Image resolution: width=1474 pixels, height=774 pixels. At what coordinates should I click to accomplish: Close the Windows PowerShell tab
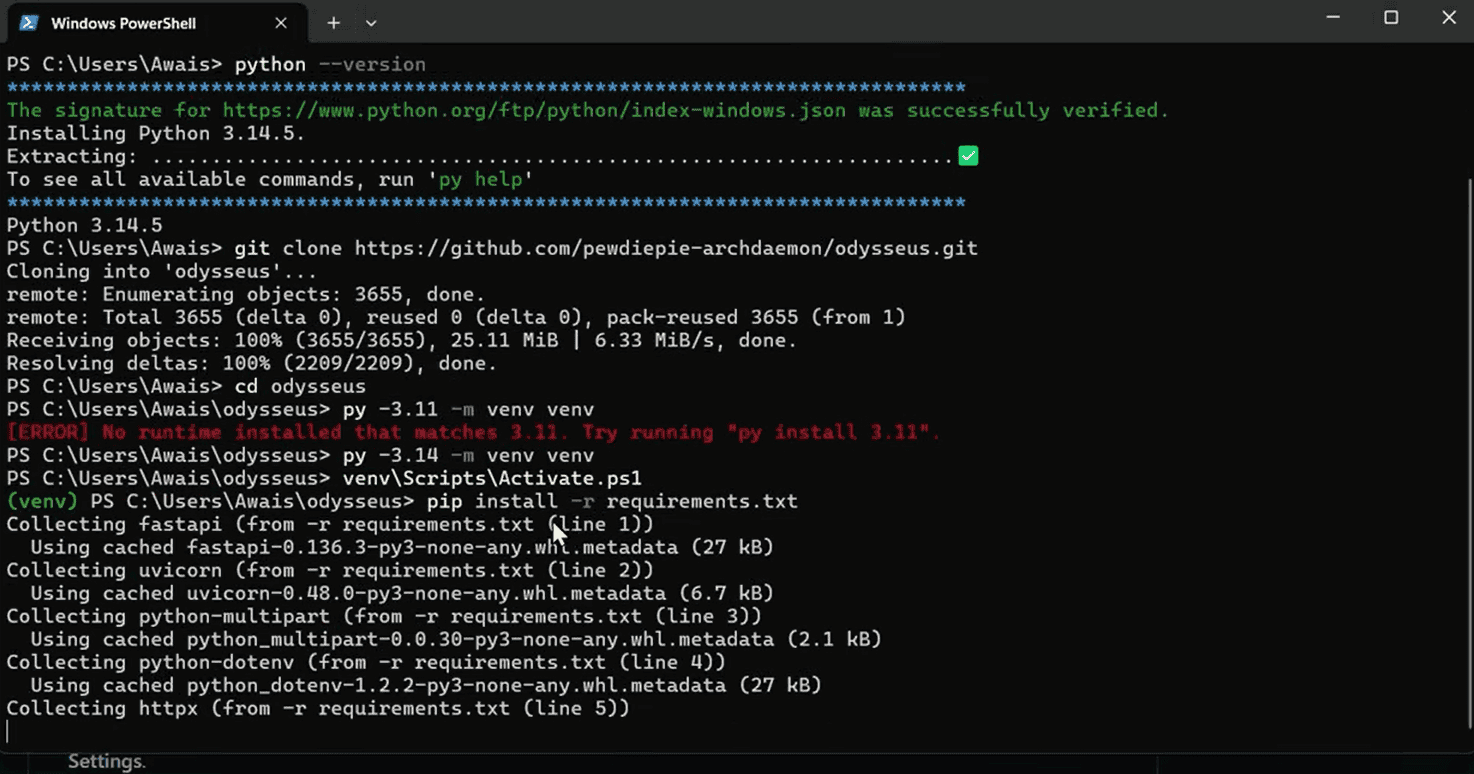(281, 22)
